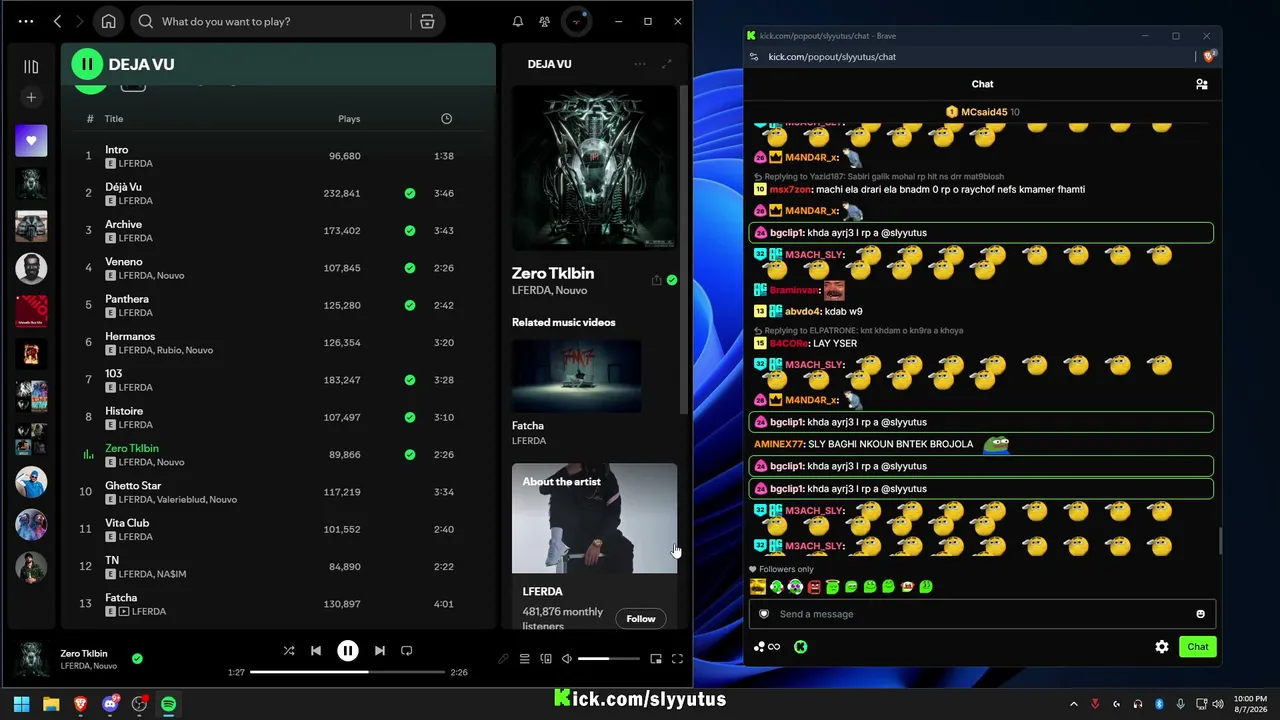Toggle the lyrics microphone icon

tap(503, 659)
